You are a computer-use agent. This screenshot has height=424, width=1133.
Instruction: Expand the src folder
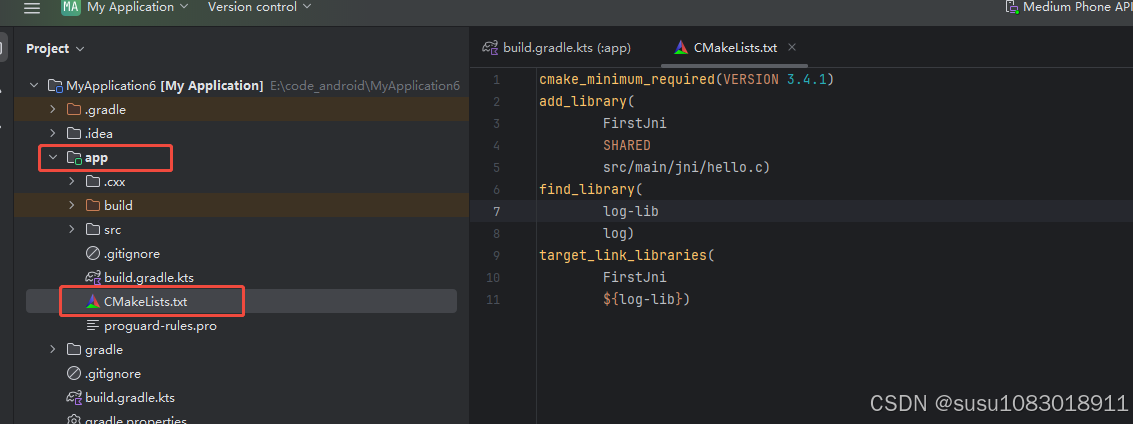pyautogui.click(x=71, y=230)
